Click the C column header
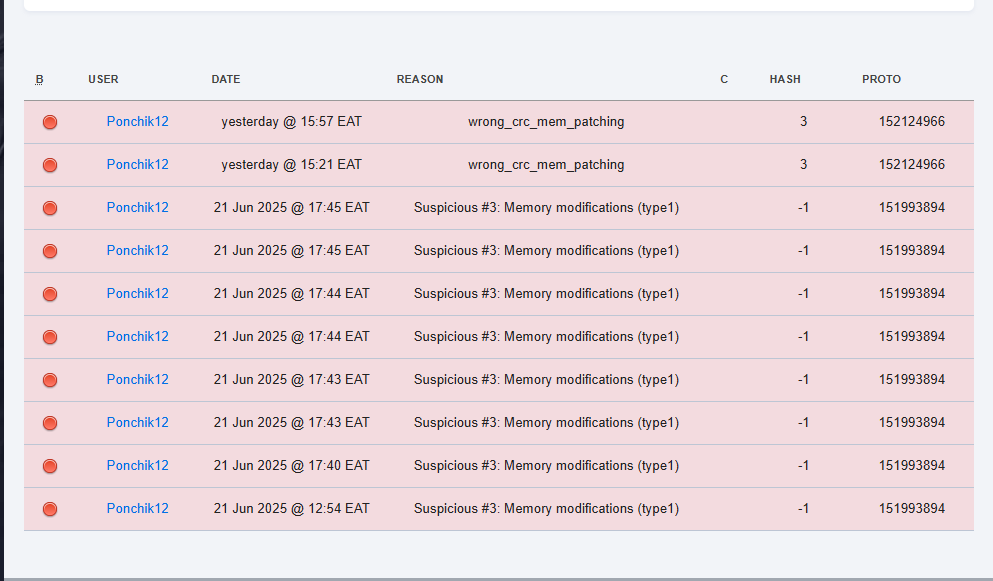The height and width of the screenshot is (581, 993). 724,79
